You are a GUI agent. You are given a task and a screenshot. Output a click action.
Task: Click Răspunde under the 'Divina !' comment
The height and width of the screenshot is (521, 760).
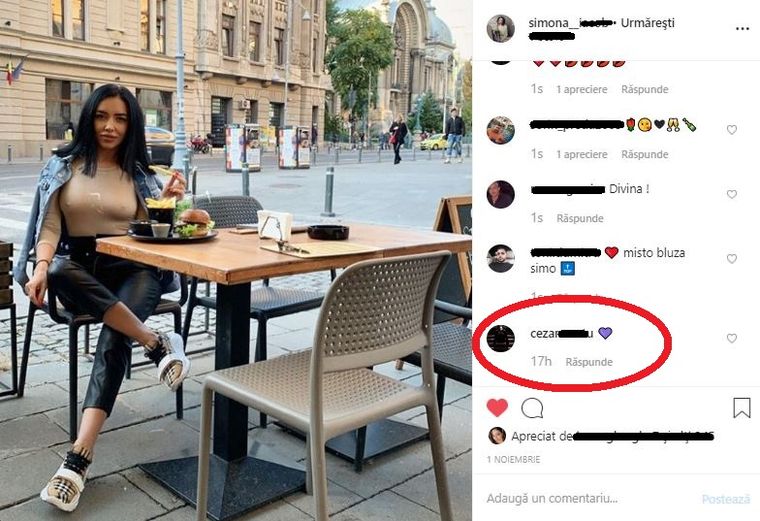(x=580, y=219)
